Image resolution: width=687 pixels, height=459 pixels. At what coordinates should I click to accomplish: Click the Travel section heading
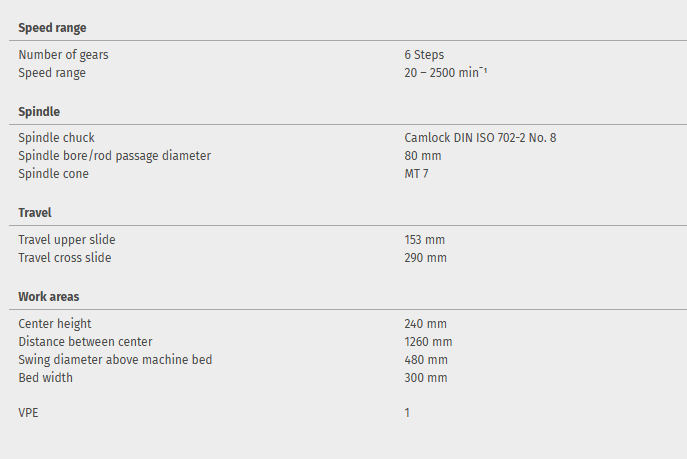click(35, 213)
